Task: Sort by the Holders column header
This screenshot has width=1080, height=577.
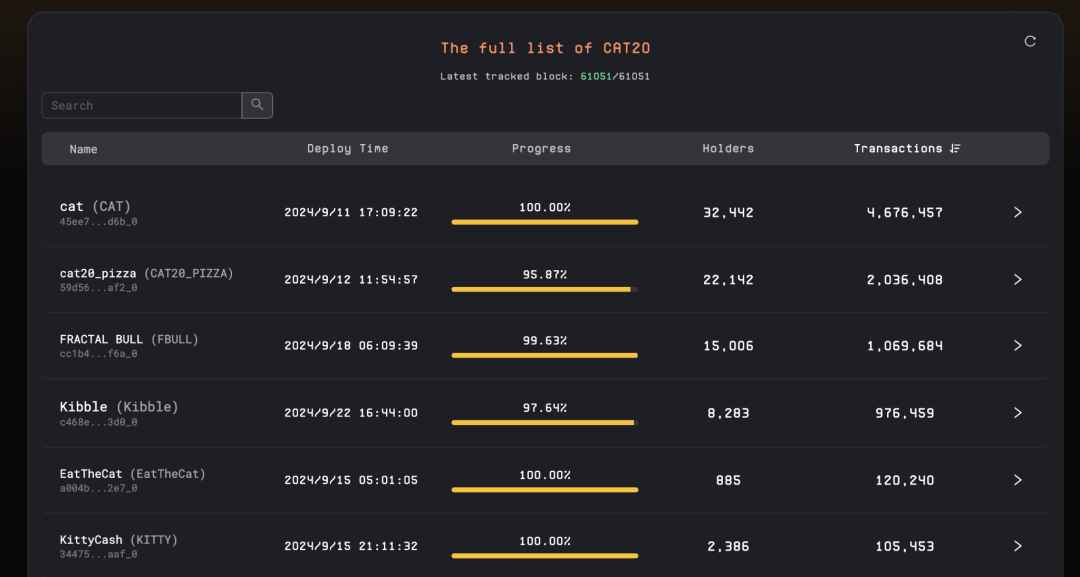Action: point(728,149)
